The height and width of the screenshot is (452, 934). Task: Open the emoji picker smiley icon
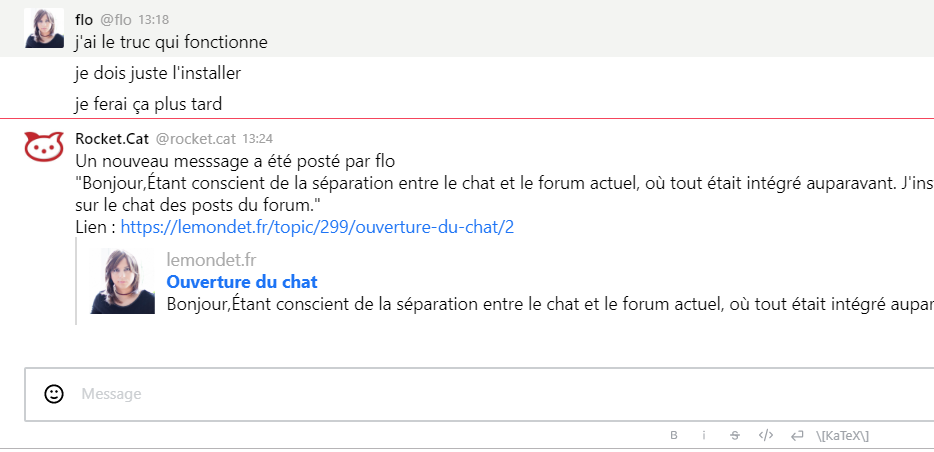tap(54, 394)
